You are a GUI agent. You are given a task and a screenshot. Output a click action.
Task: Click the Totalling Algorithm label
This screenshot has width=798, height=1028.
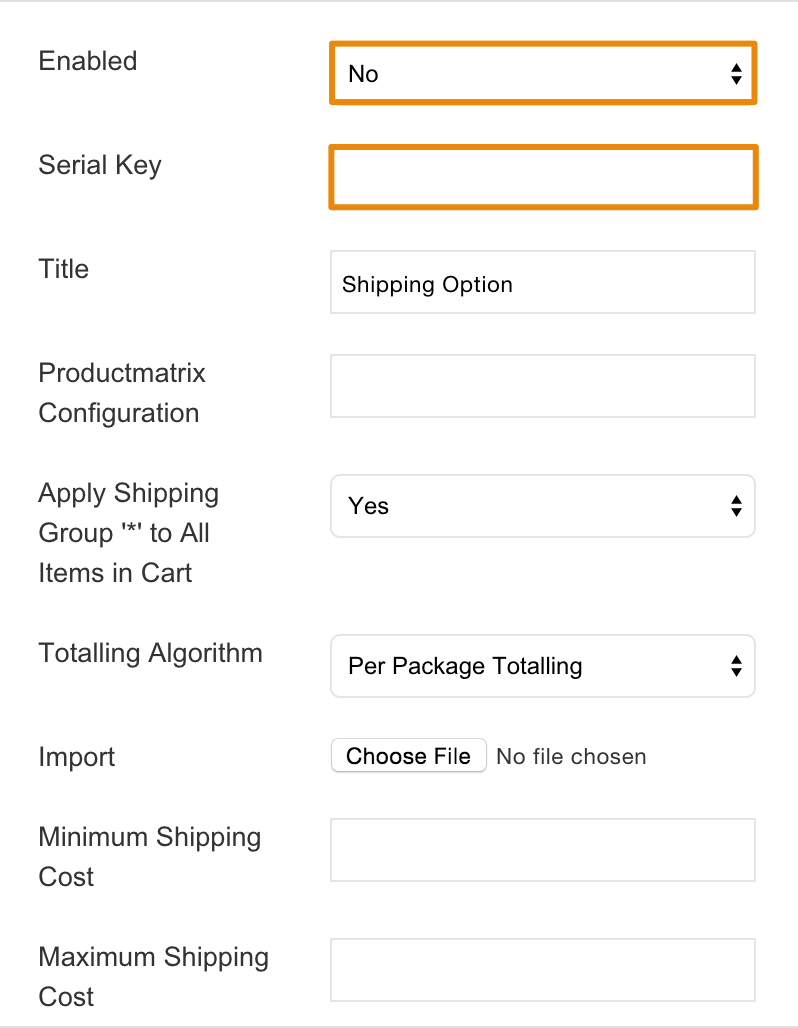click(150, 653)
